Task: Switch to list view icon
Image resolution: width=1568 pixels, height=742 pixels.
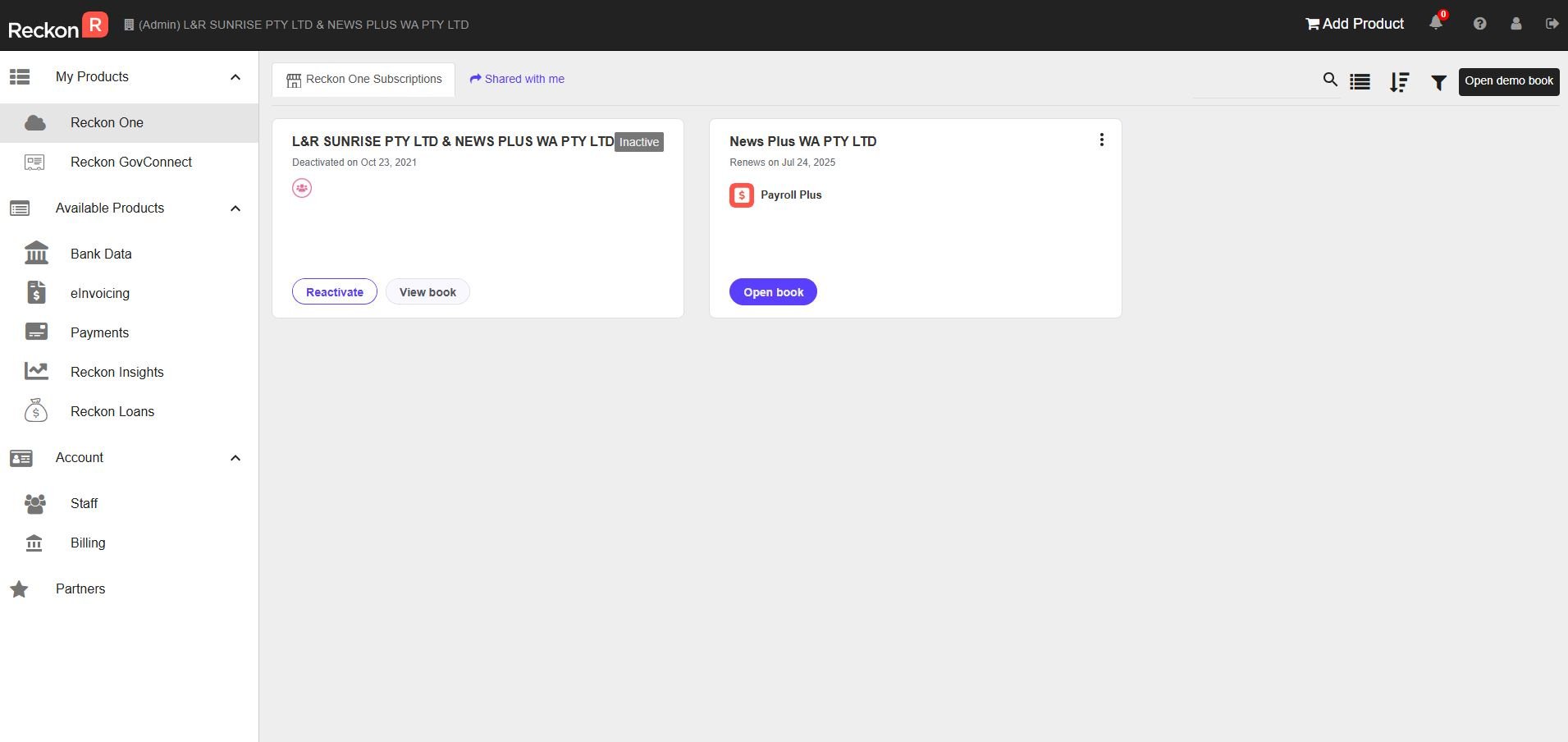Action: click(x=1360, y=81)
